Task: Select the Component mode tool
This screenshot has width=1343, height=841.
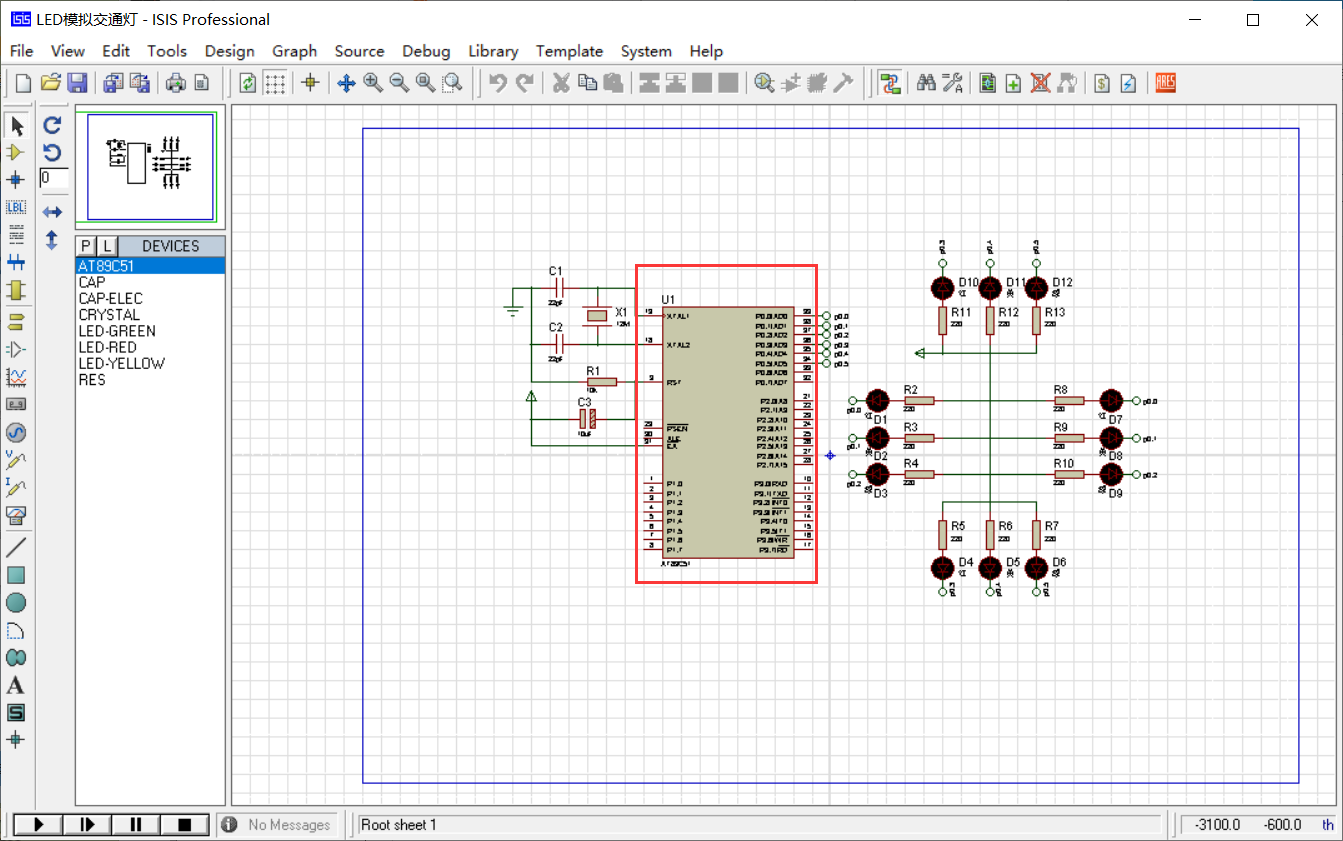Action: click(x=16, y=152)
